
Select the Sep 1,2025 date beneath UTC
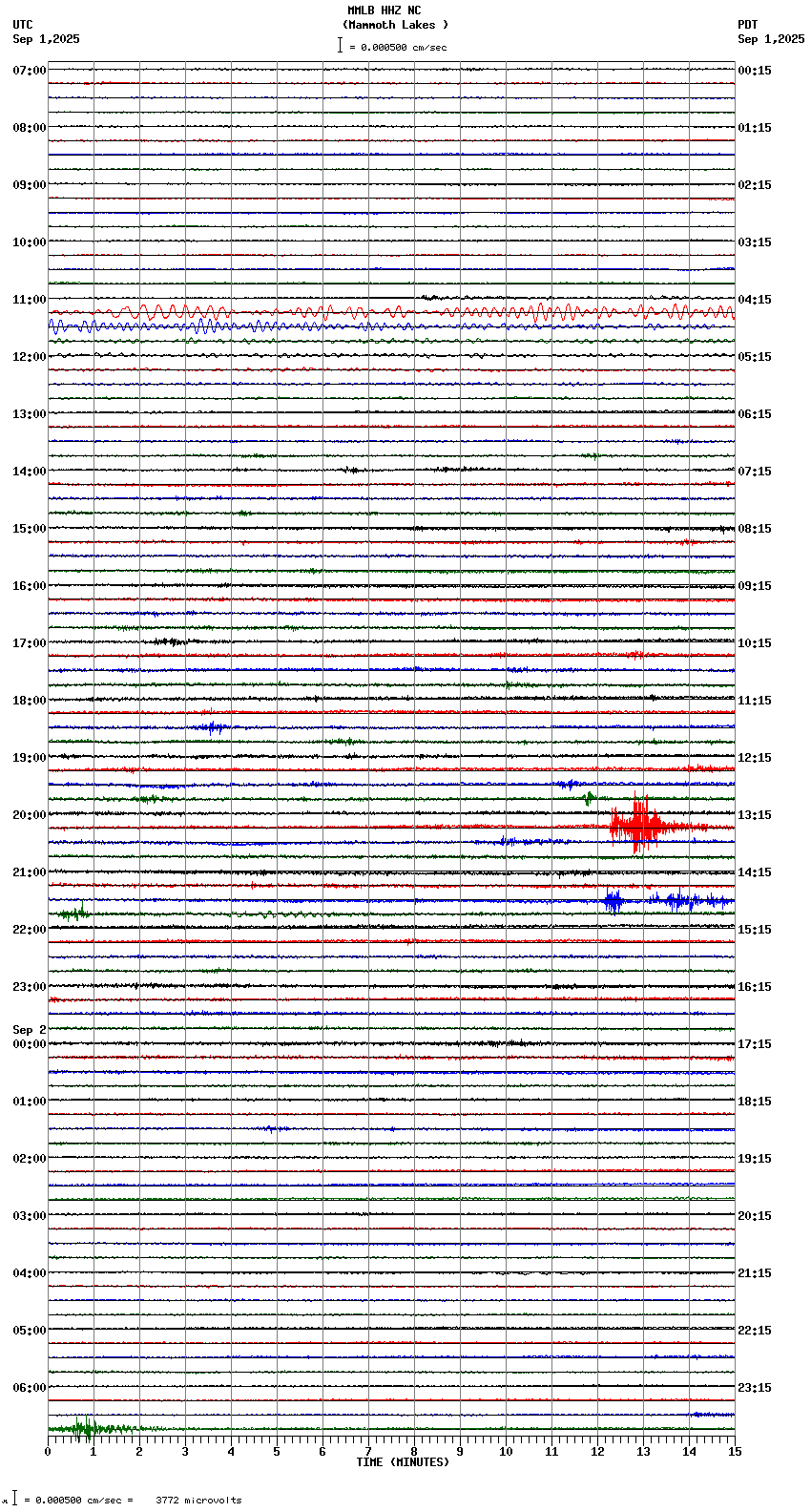(47, 39)
